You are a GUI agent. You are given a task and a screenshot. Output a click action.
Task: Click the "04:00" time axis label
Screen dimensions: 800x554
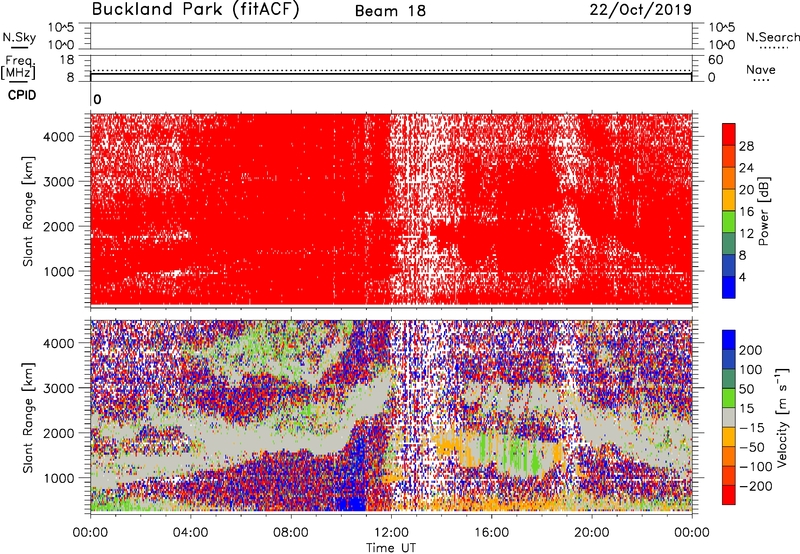pyautogui.click(x=191, y=533)
